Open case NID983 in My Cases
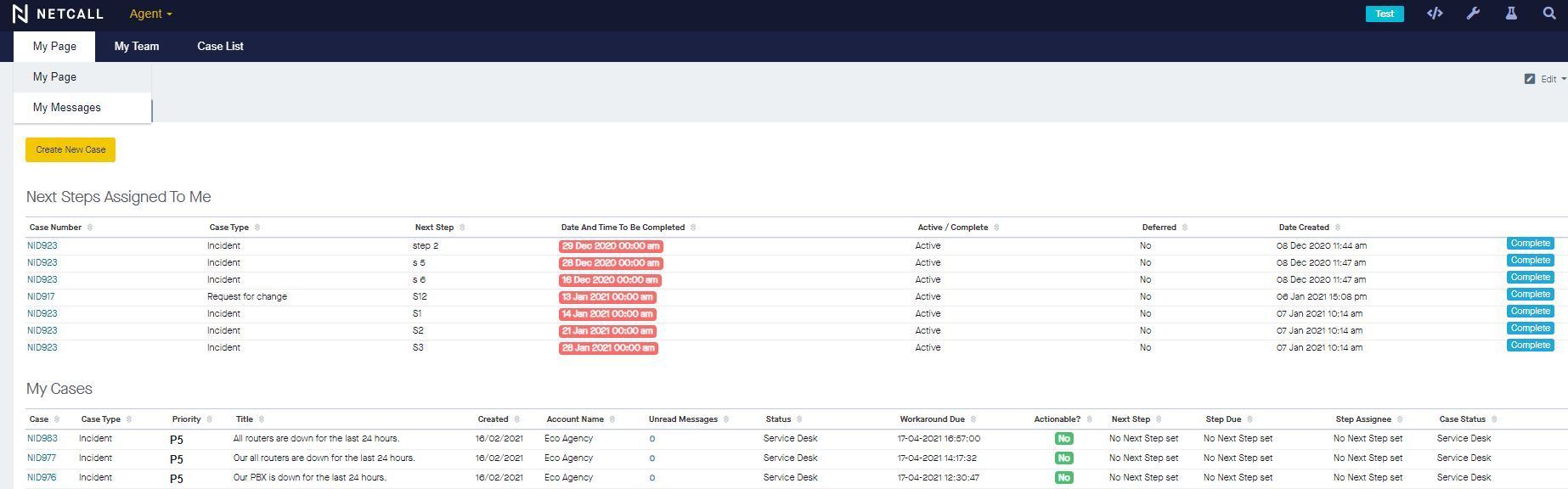The image size is (1568, 489). (42, 439)
